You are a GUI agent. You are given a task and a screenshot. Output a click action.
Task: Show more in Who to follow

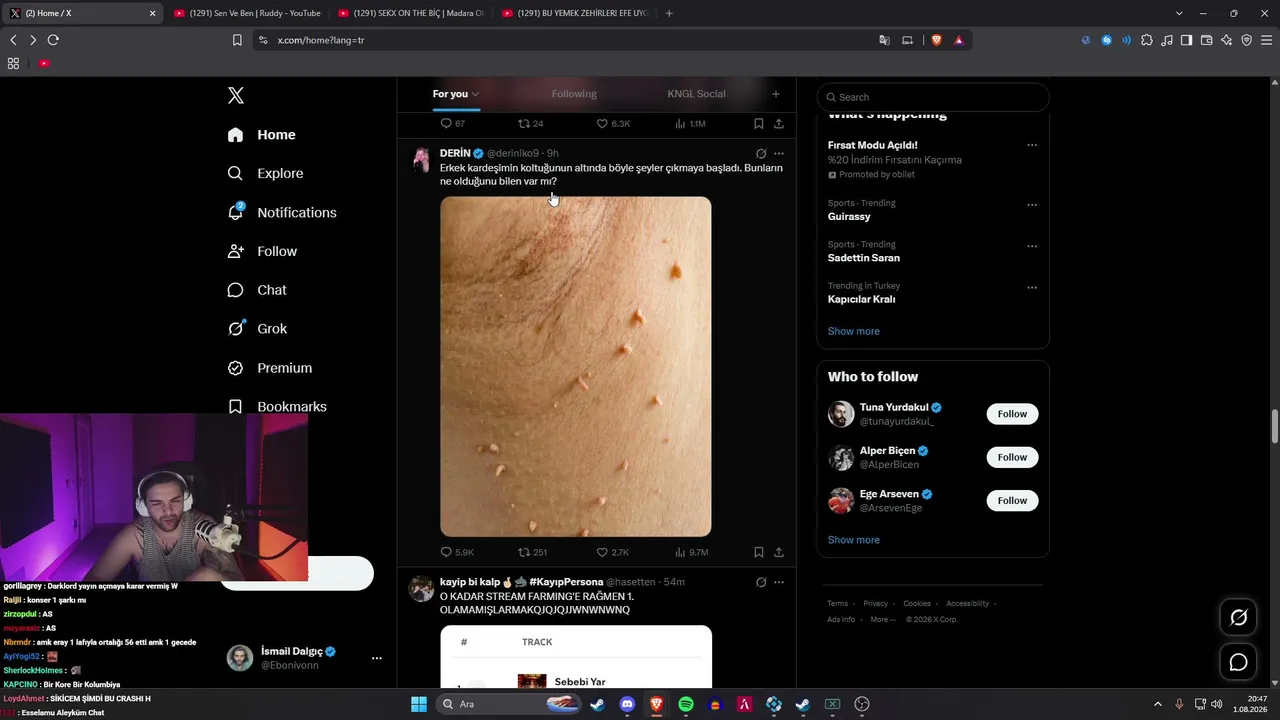(854, 540)
